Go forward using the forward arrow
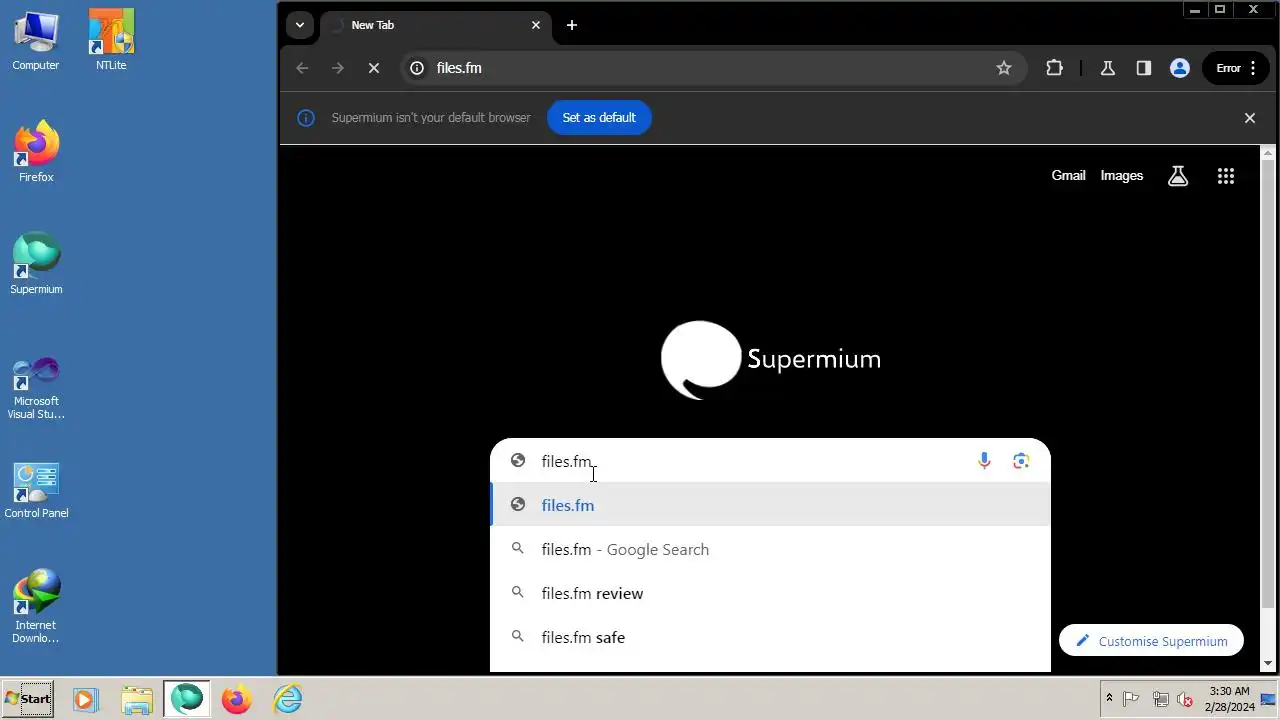Viewport: 1280px width, 720px height. click(x=338, y=68)
